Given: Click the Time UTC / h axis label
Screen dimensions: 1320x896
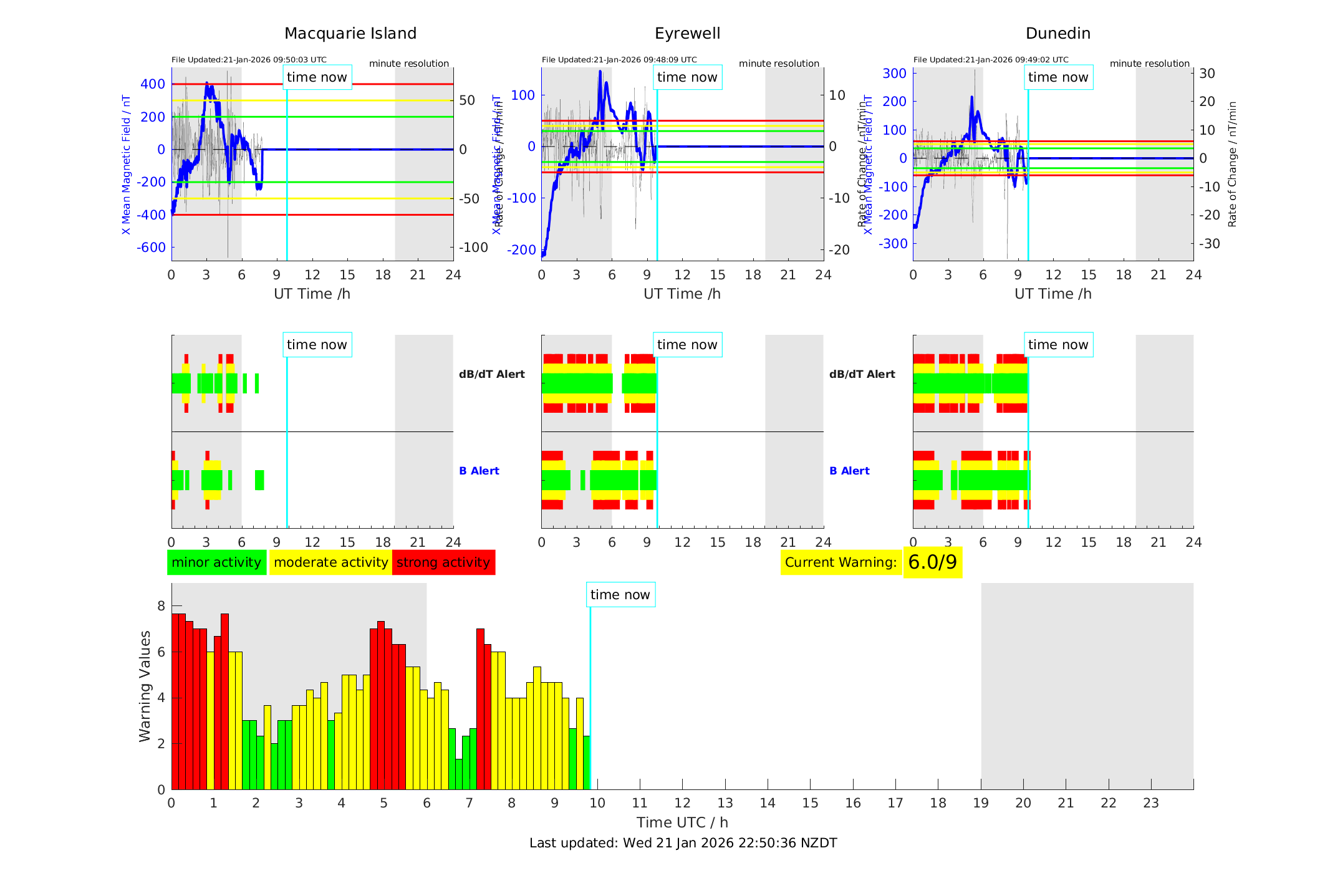Looking at the screenshot, I should (682, 822).
